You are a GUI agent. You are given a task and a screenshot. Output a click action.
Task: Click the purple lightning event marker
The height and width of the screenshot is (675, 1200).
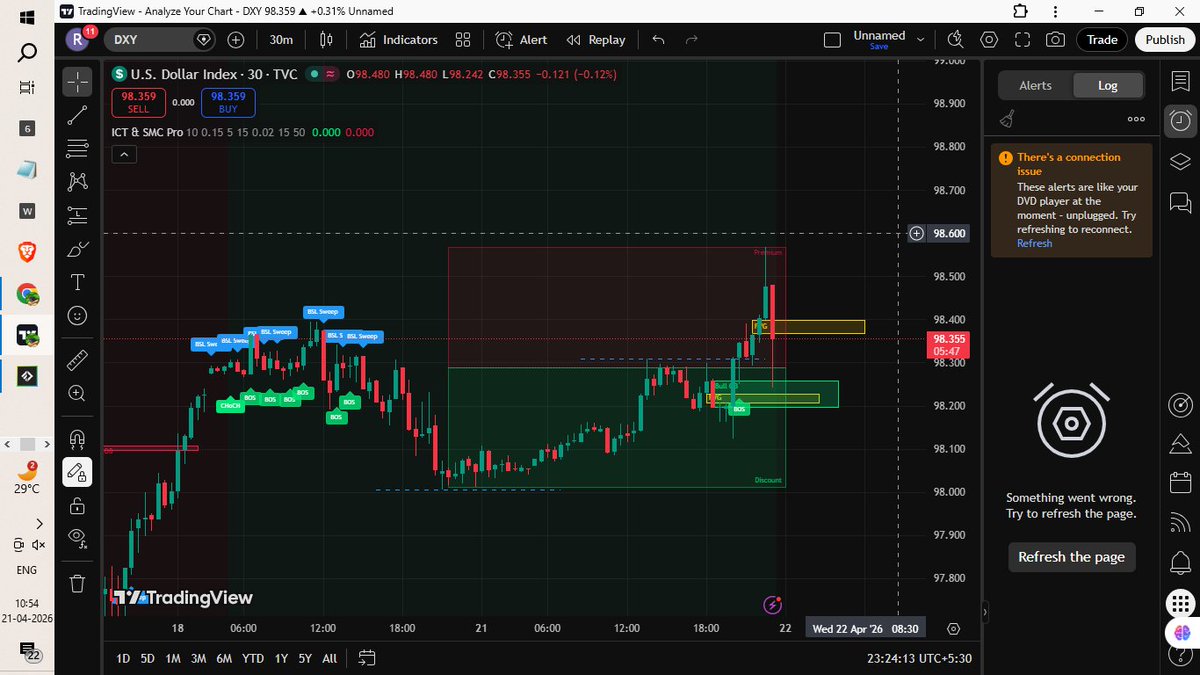tap(772, 605)
